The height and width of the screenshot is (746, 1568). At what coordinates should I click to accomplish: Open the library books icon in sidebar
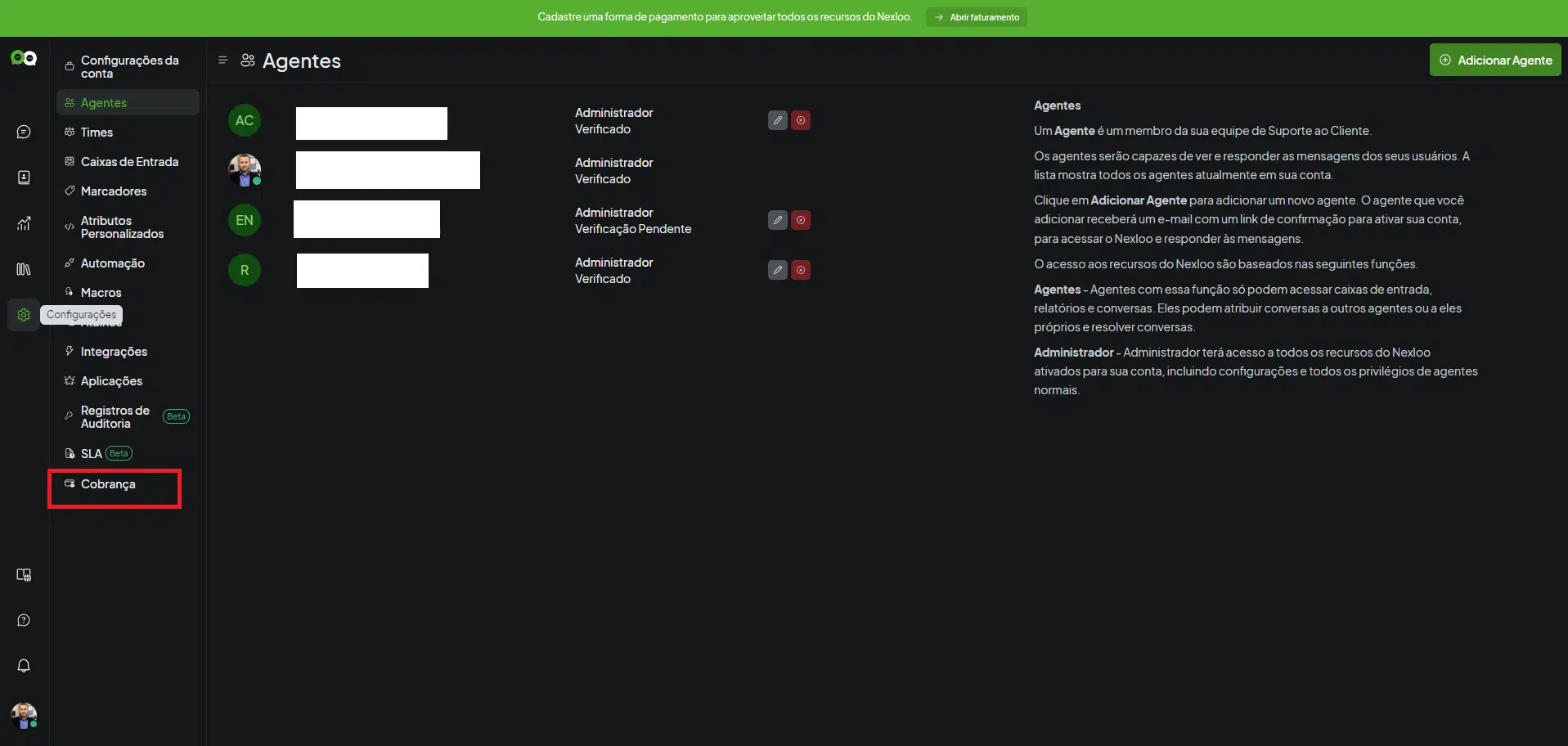pos(24,269)
